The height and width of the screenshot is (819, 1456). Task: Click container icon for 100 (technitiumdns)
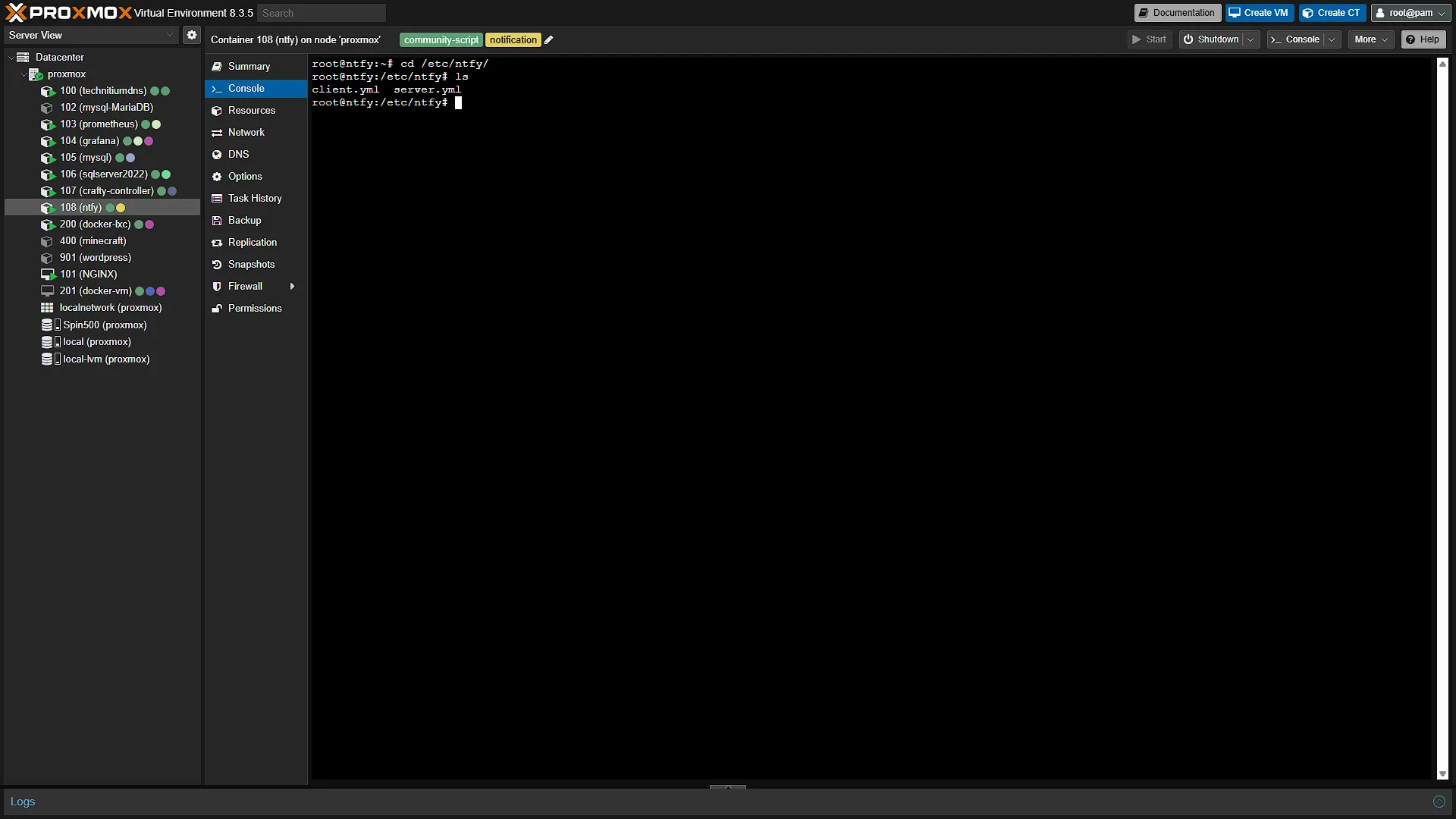pos(48,91)
